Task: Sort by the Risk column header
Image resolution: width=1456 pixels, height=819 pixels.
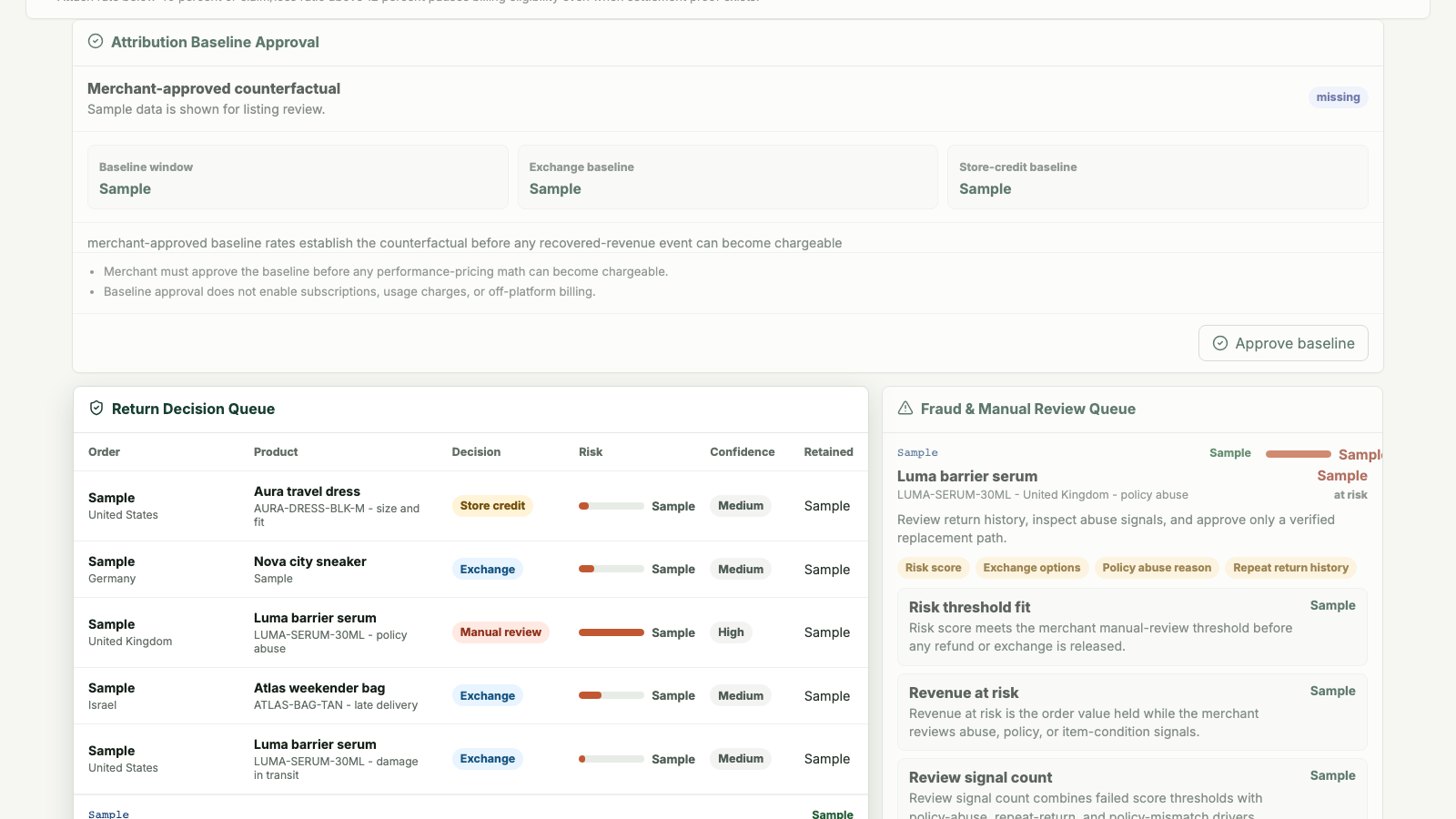Action: coord(591,452)
